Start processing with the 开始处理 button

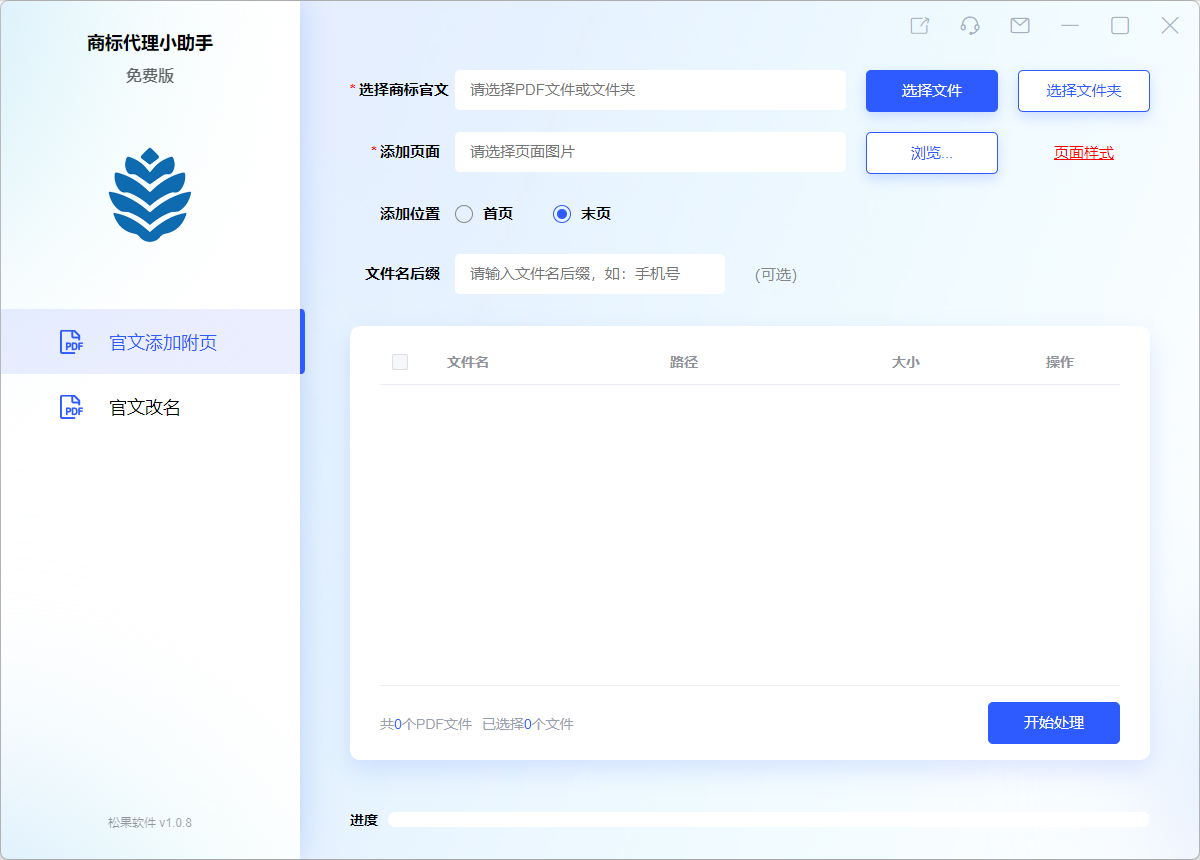[x=1053, y=722]
